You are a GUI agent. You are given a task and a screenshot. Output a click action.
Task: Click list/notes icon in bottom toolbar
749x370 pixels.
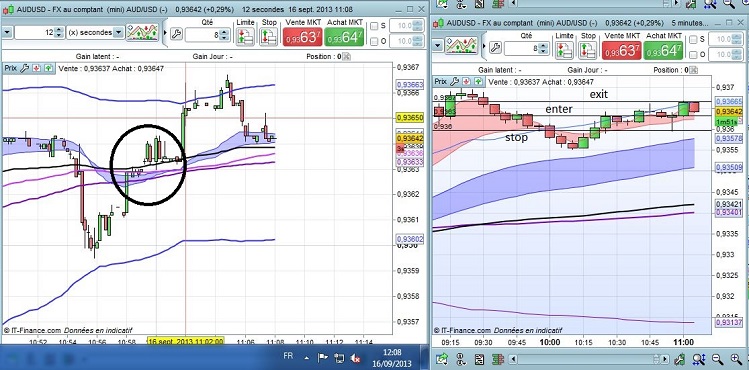tap(480, 359)
